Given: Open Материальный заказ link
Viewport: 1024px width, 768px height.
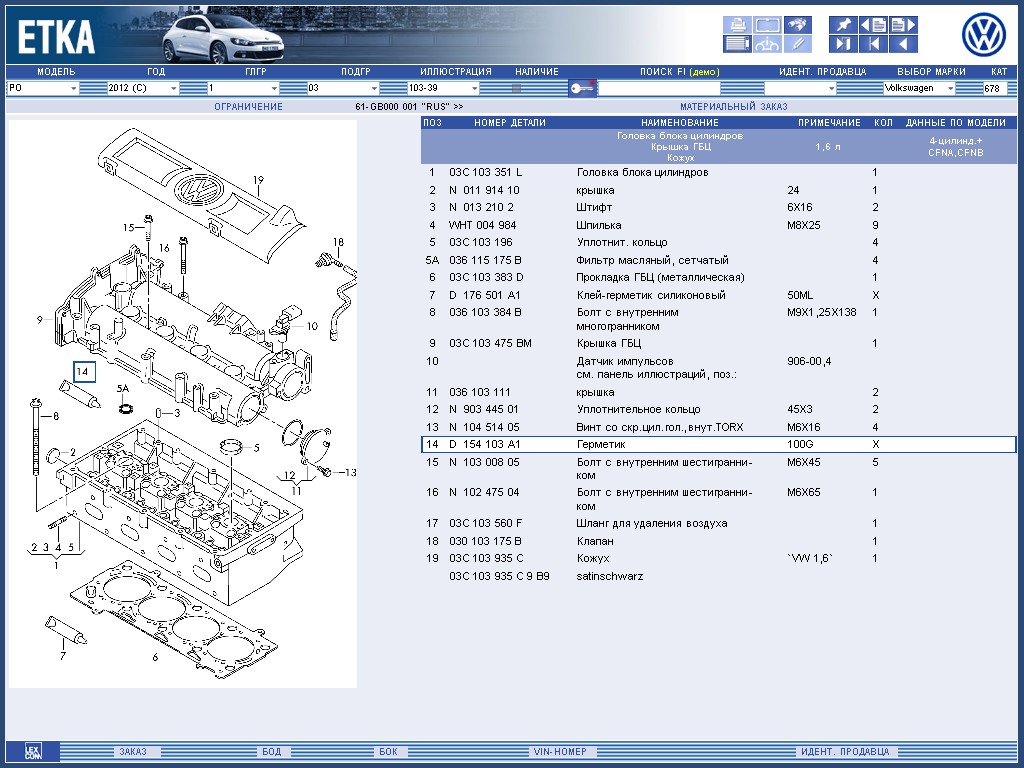Looking at the screenshot, I should point(733,106).
